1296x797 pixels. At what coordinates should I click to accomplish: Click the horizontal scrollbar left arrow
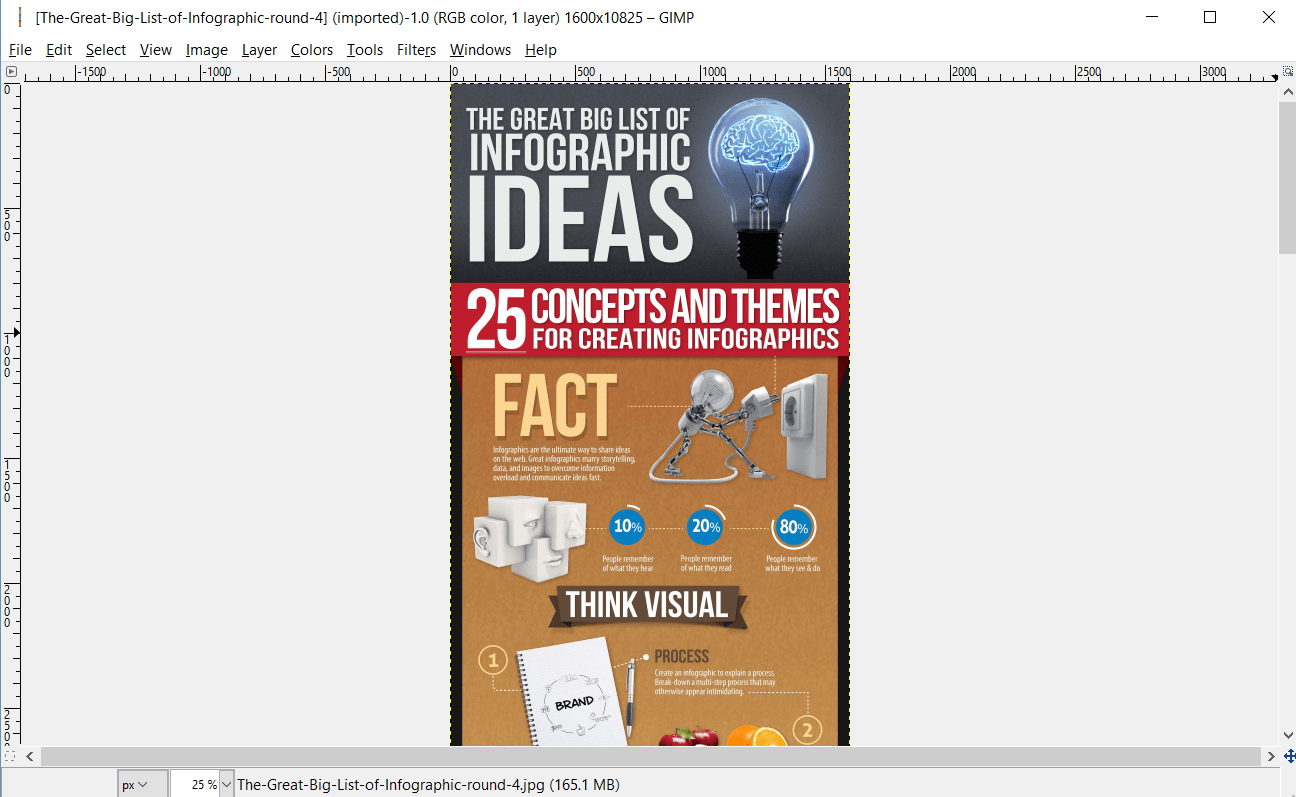click(x=29, y=756)
